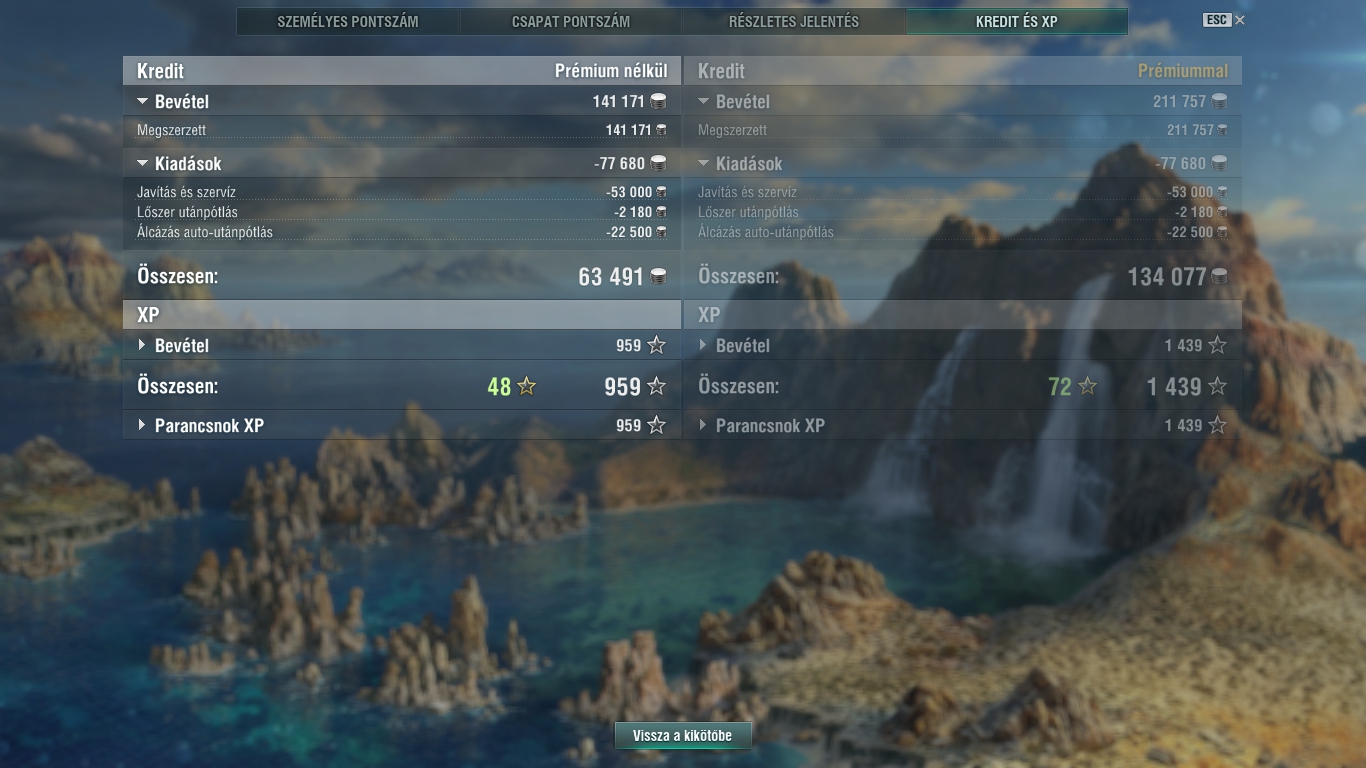Image resolution: width=1366 pixels, height=768 pixels.
Task: Click the coin icon next to 63 491 total
Action: coord(658,277)
